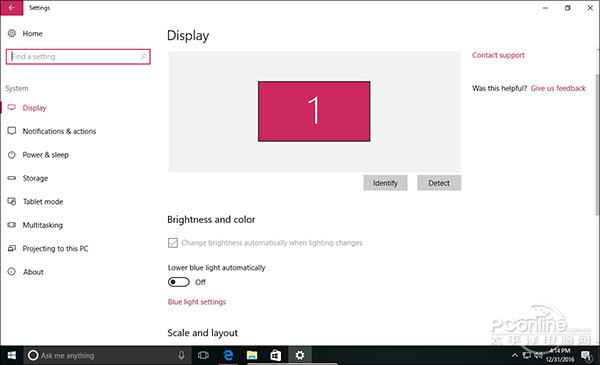Open the Give us feedback link
600x365 pixels.
point(558,88)
